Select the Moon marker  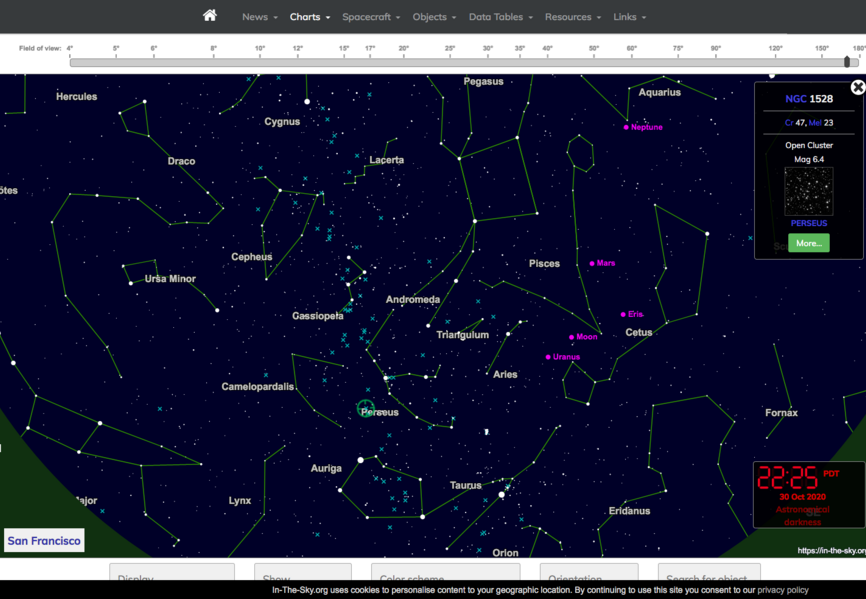(571, 337)
